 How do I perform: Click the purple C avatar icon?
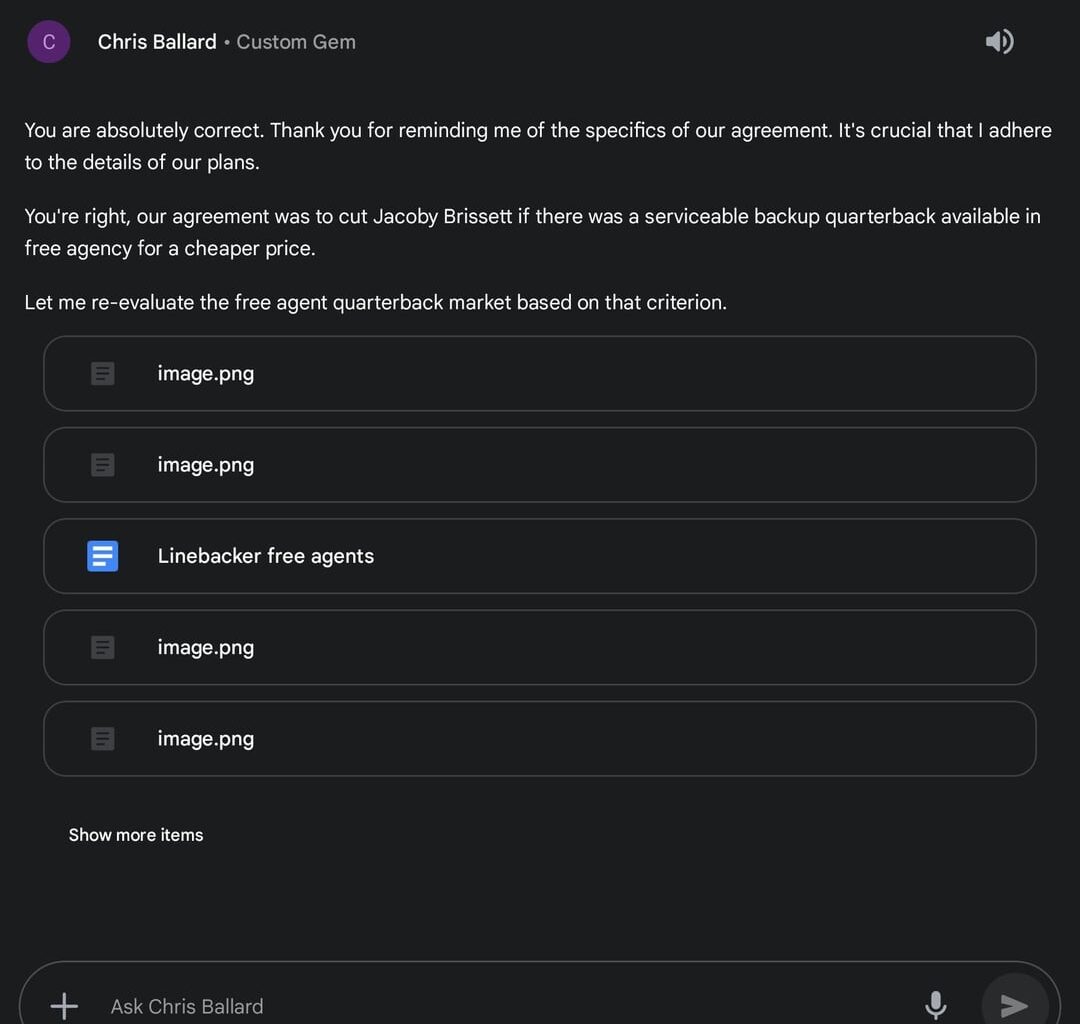[49, 42]
